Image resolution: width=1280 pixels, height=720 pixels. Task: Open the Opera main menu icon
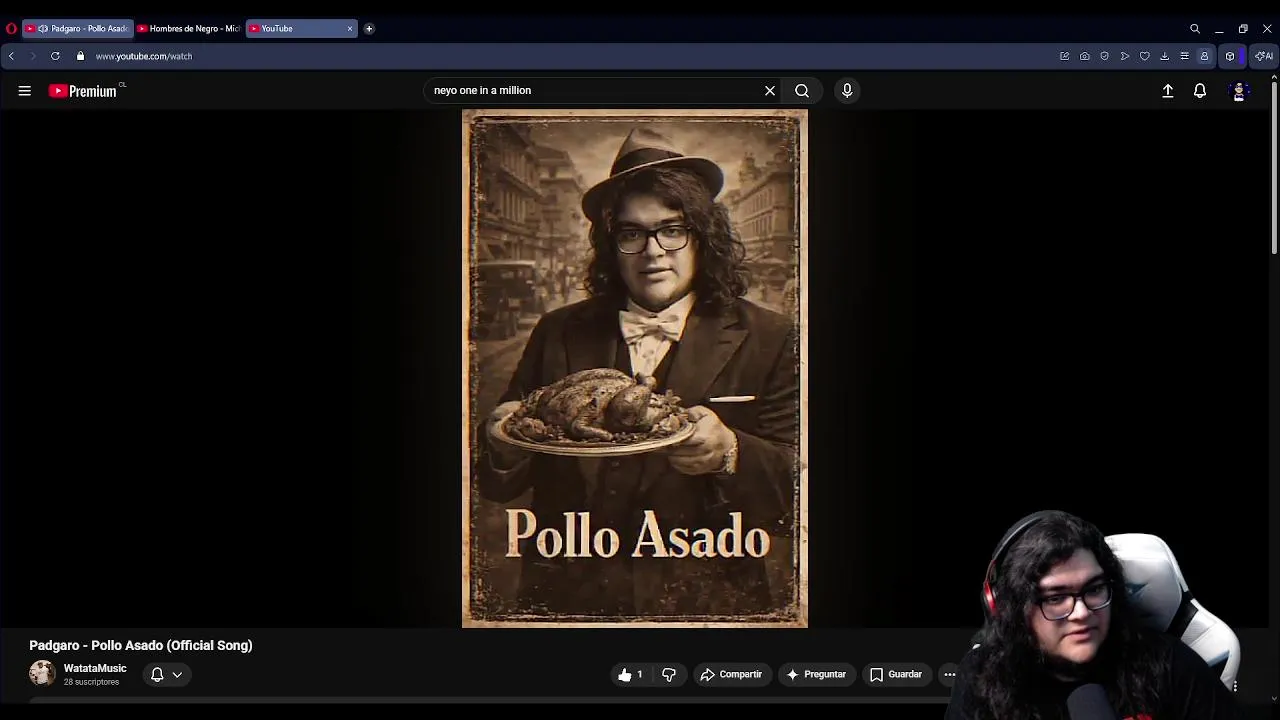tap(11, 29)
